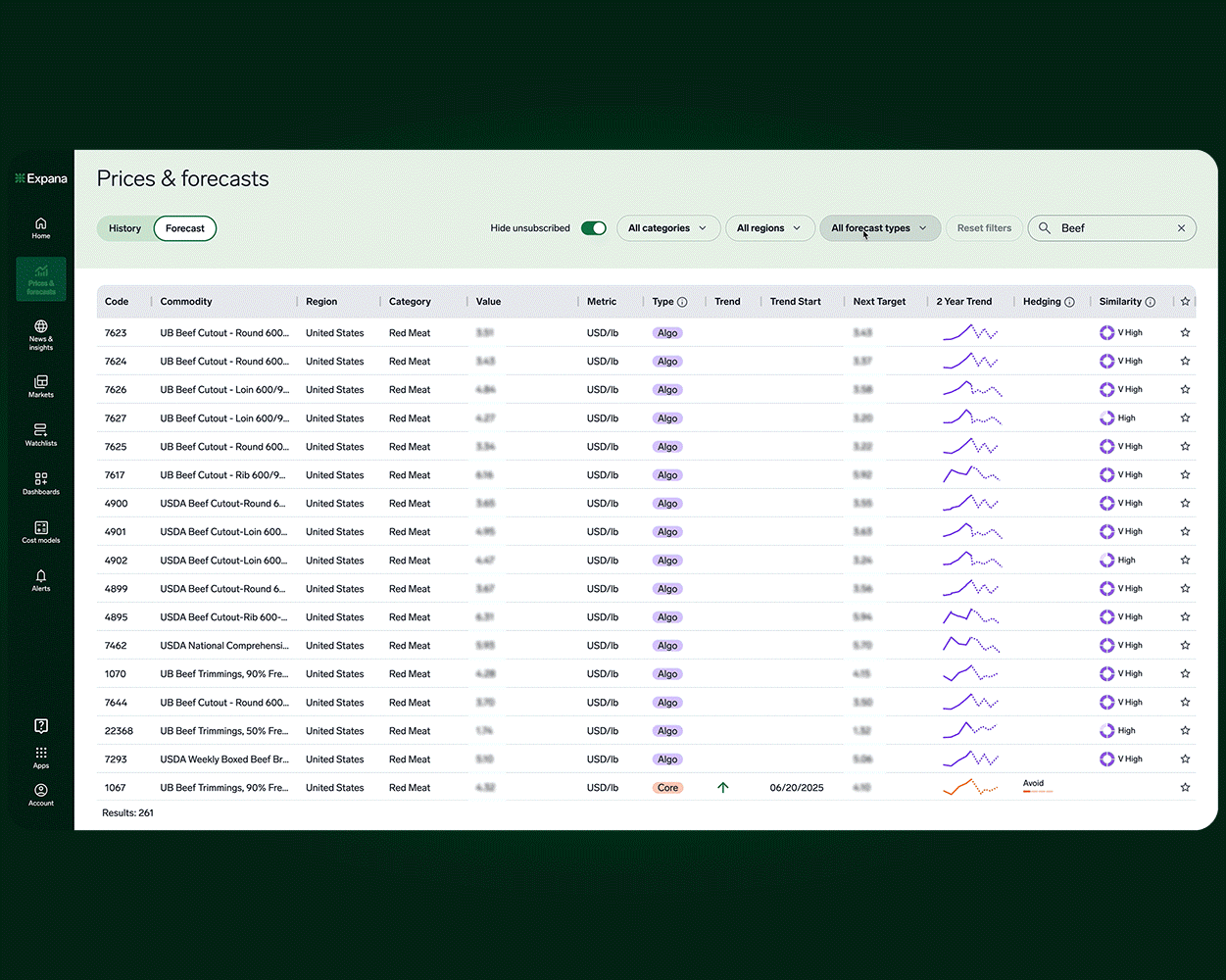1226x980 pixels.
Task: Click the Beef search input field
Action: [x=1113, y=228]
